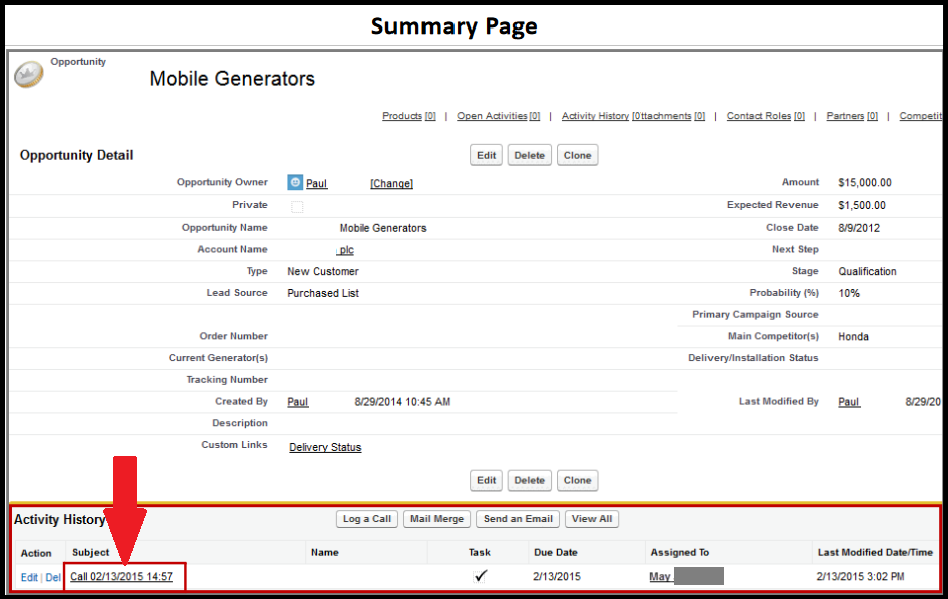Click the Last Modified Date/Time column header
The height and width of the screenshot is (599, 948).
pyautogui.click(x=875, y=552)
